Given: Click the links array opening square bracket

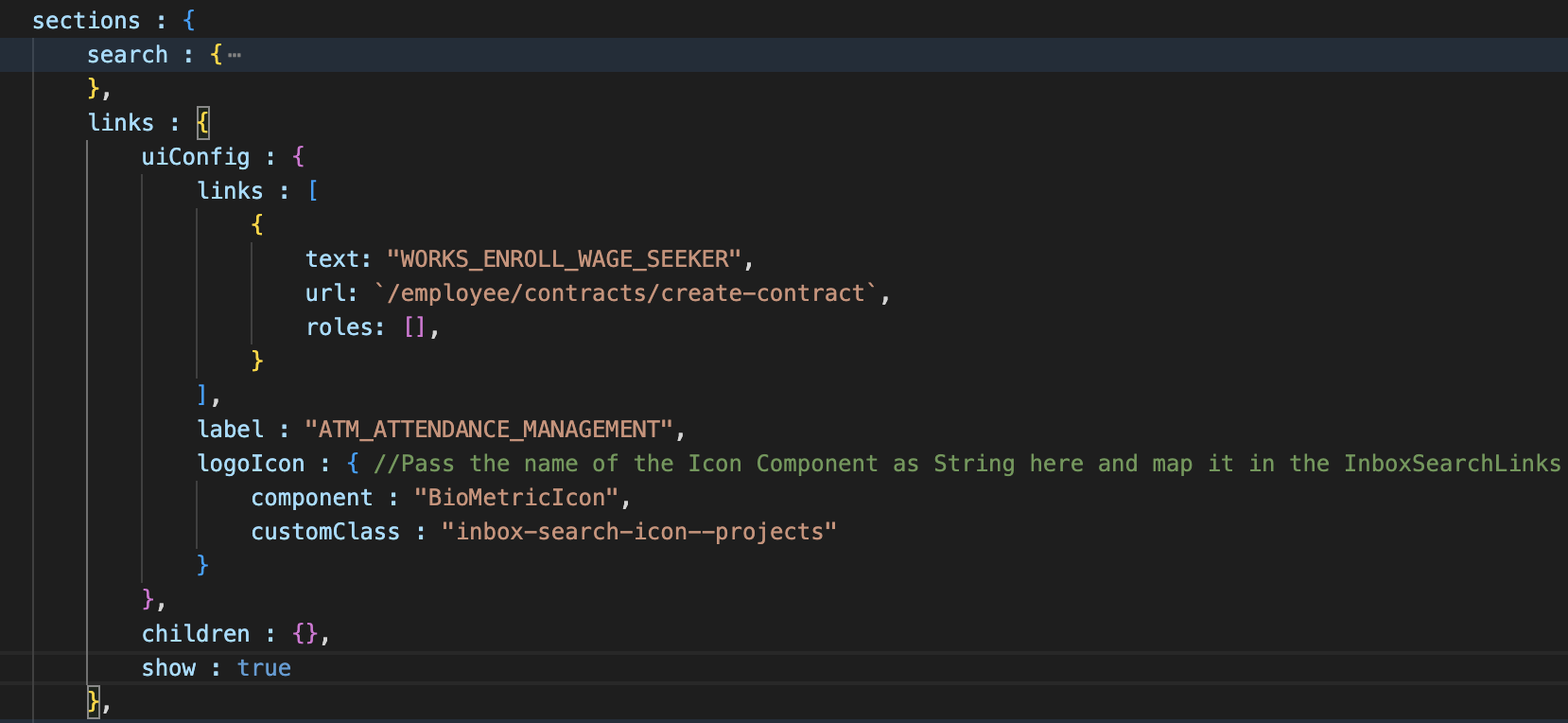Looking at the screenshot, I should point(313,191).
